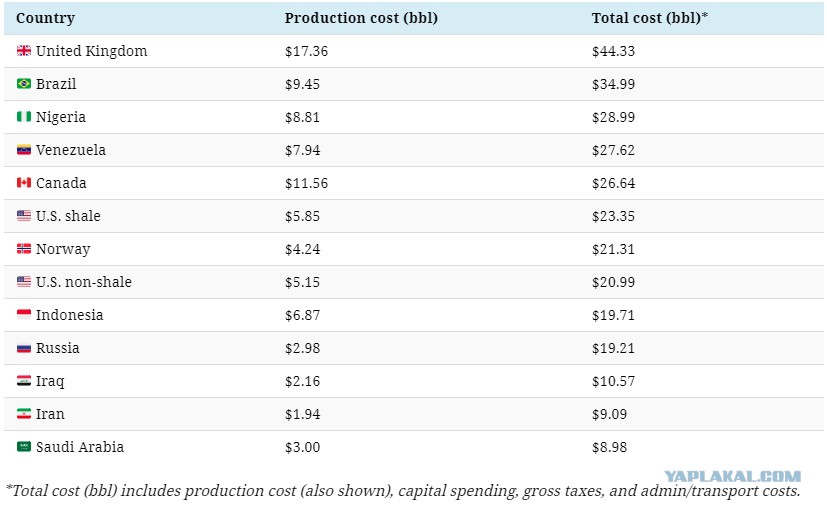Click the Canada flag icon
Viewport: 827px width, 506px height.
[x=24, y=183]
